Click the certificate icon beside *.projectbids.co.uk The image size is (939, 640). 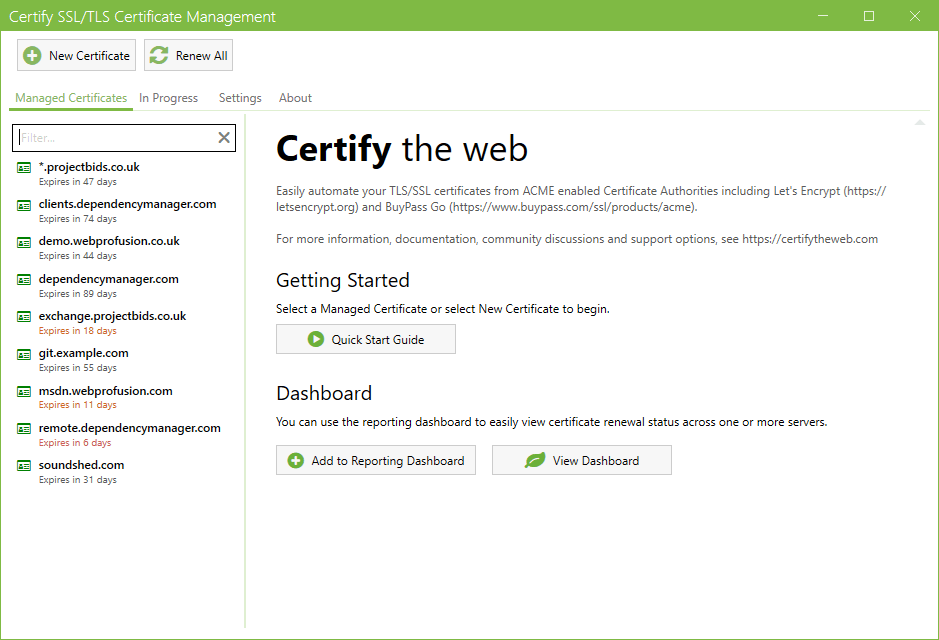tap(24, 168)
